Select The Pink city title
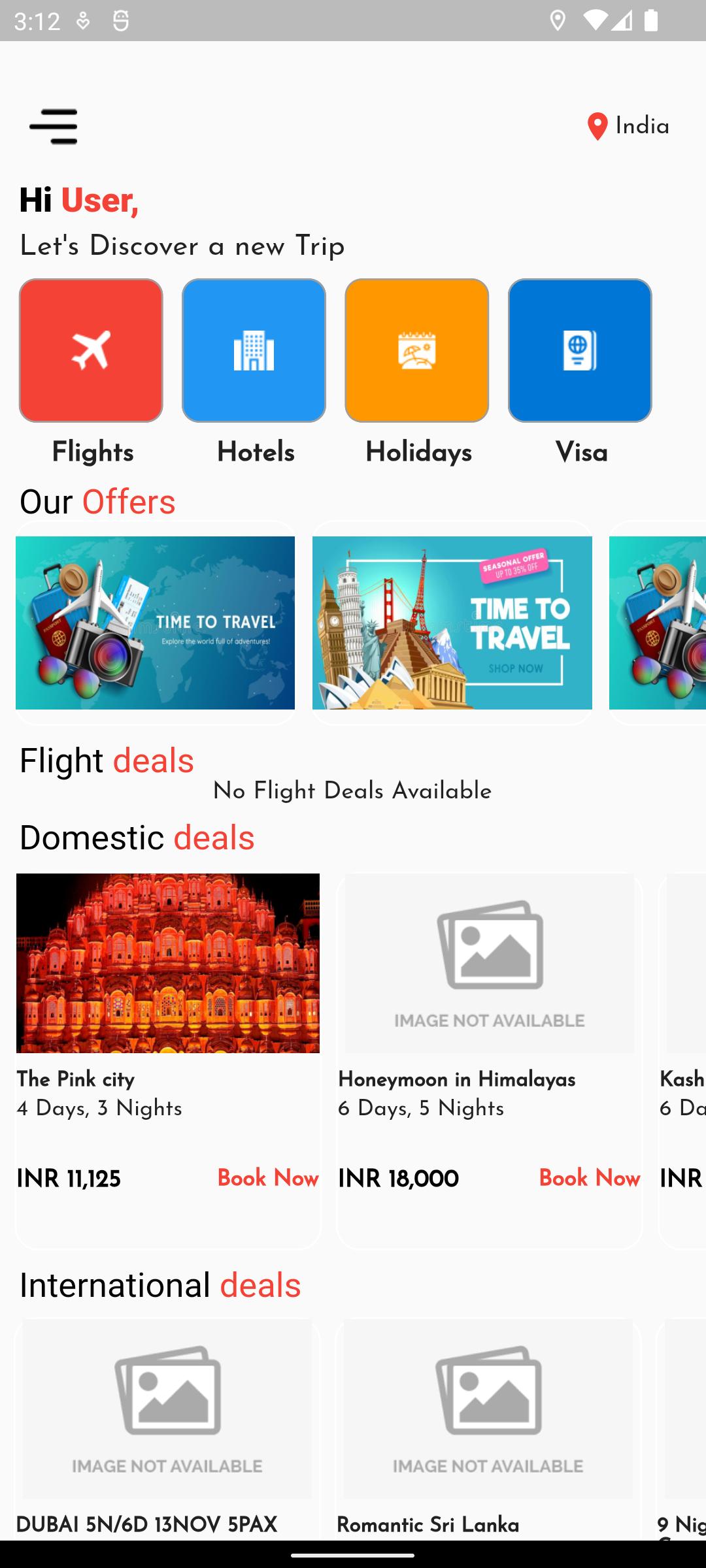This screenshot has width=706, height=1568. click(76, 1079)
